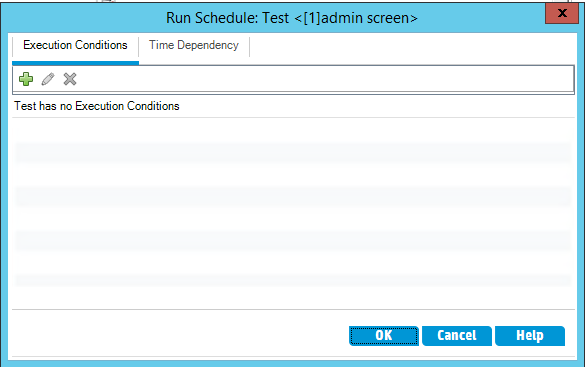Close the Run Schedule dialog window

(x=562, y=13)
